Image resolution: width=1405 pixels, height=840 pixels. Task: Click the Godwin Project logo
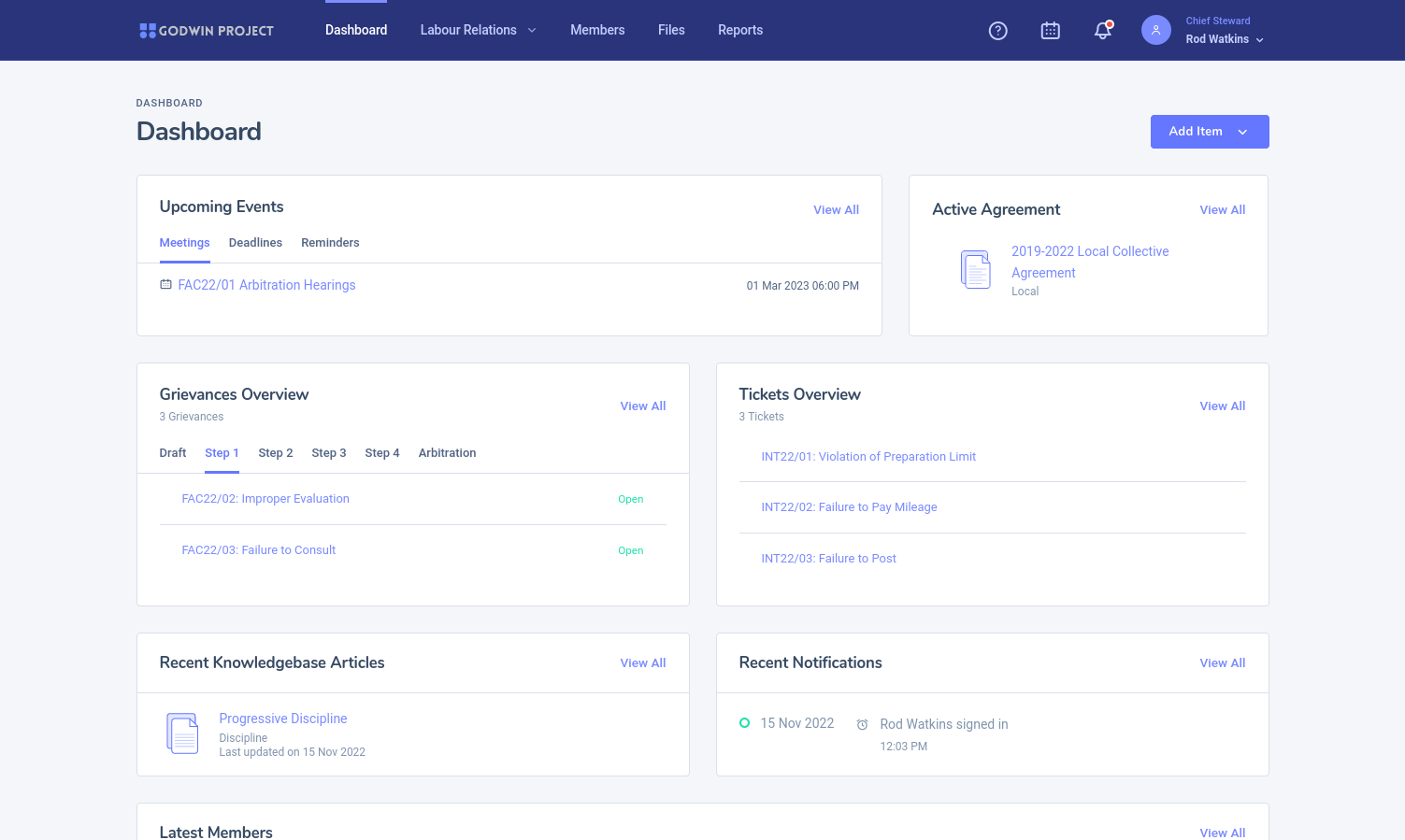click(207, 31)
